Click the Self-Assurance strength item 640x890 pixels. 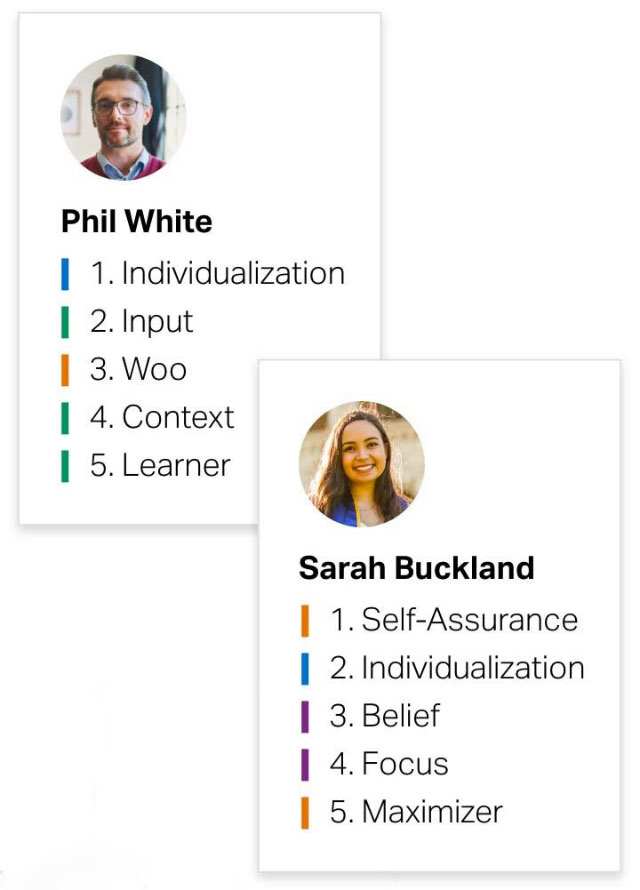click(x=453, y=620)
